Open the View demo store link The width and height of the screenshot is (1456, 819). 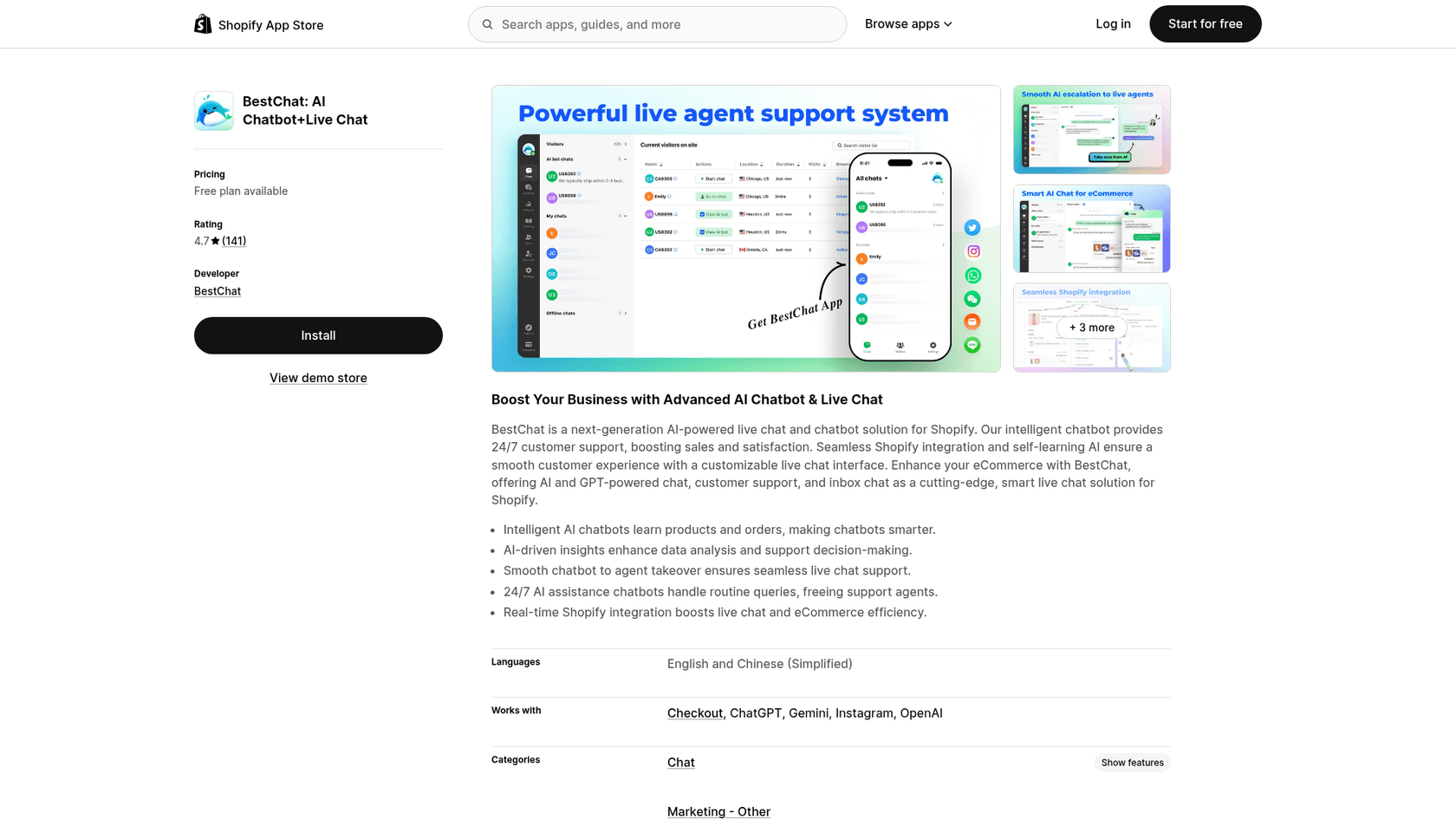(x=318, y=378)
